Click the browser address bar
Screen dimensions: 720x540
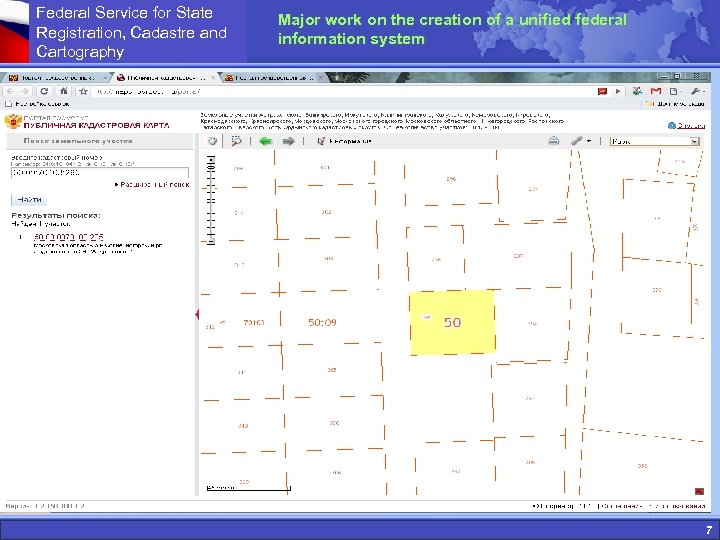click(x=340, y=91)
